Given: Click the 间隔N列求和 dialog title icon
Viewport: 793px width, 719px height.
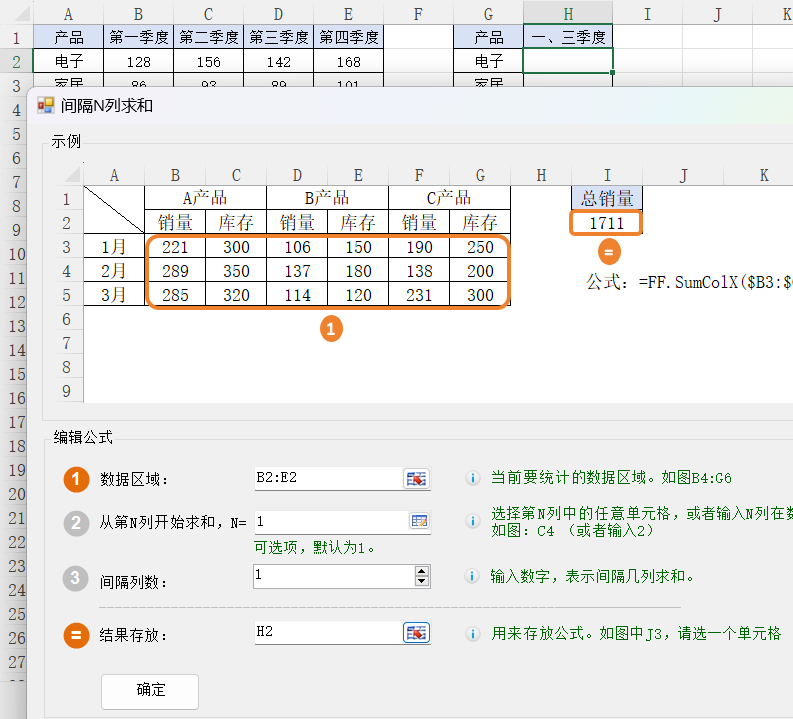Looking at the screenshot, I should point(45,105).
